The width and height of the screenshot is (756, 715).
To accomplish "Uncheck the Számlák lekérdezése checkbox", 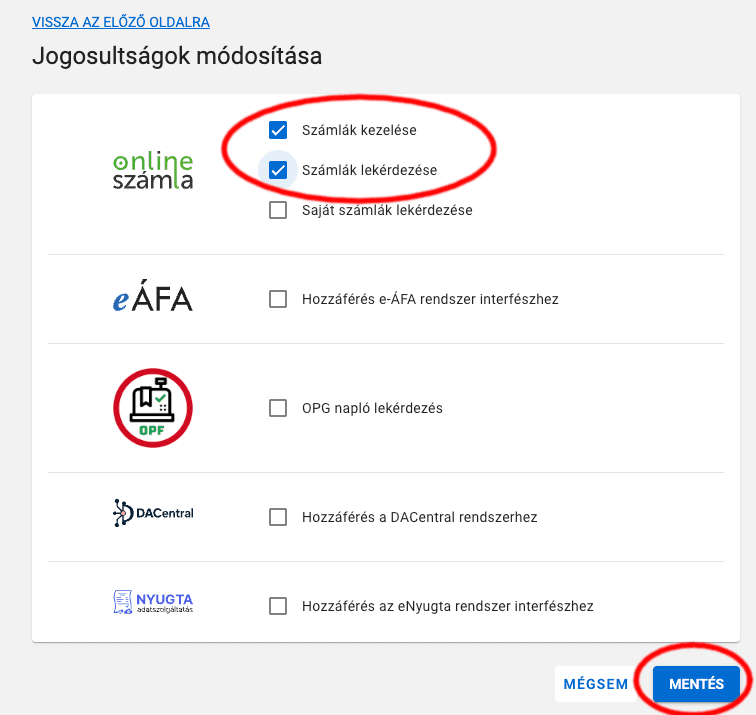I will [278, 170].
